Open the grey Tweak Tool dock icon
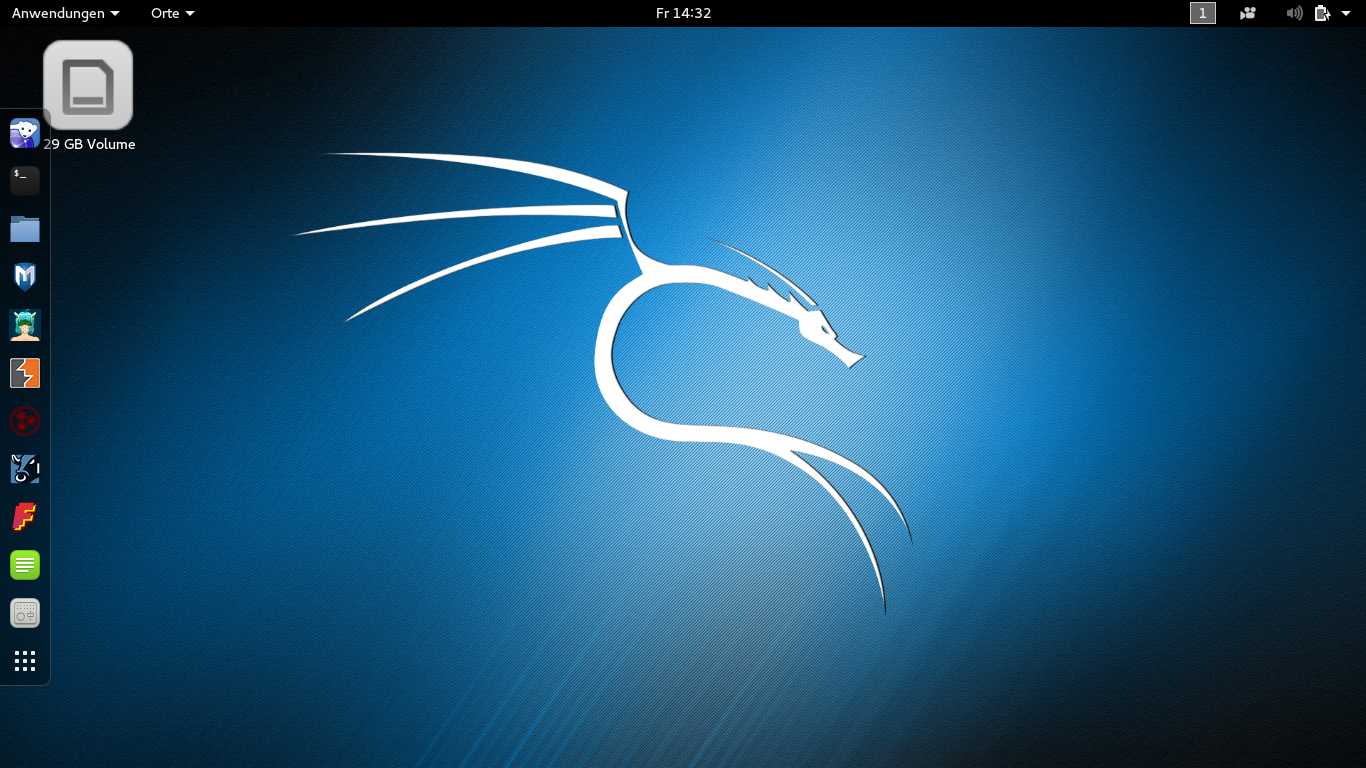This screenshot has width=1366, height=768. pos(25,613)
